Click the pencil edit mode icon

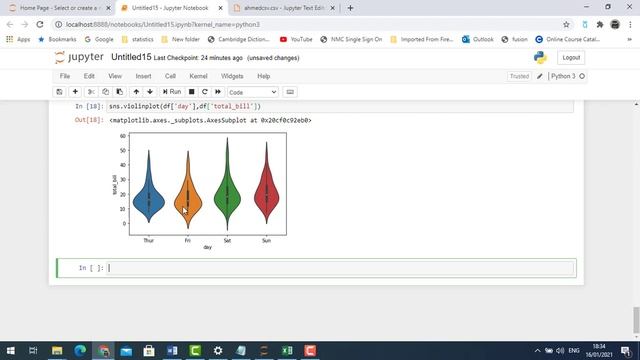[x=540, y=76]
